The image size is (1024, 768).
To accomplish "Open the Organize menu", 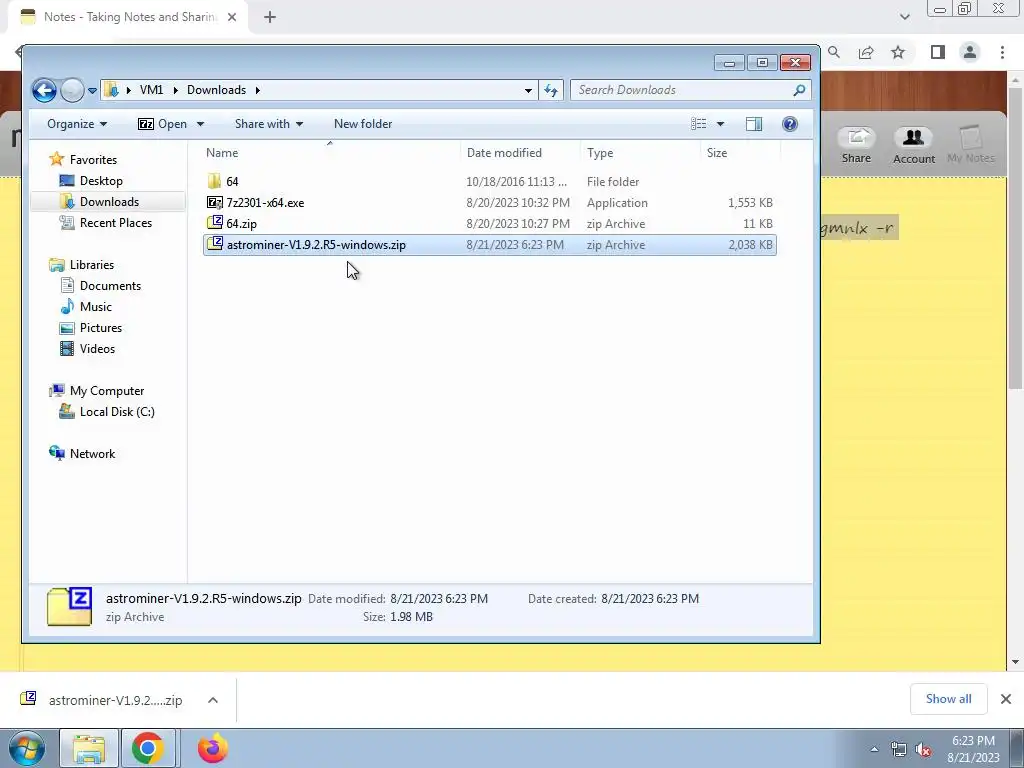I will click(77, 124).
